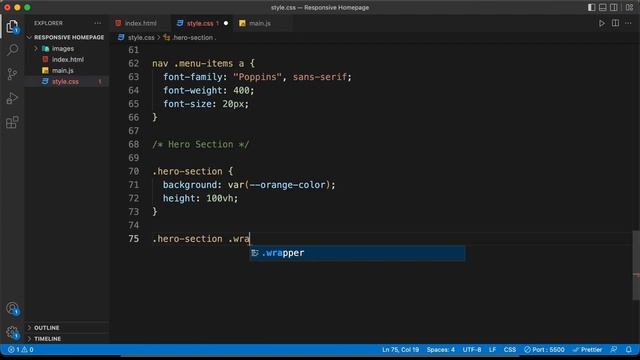Open index.html in the explorer
Image resolution: width=640 pixels, height=360 pixels.
(68, 60)
